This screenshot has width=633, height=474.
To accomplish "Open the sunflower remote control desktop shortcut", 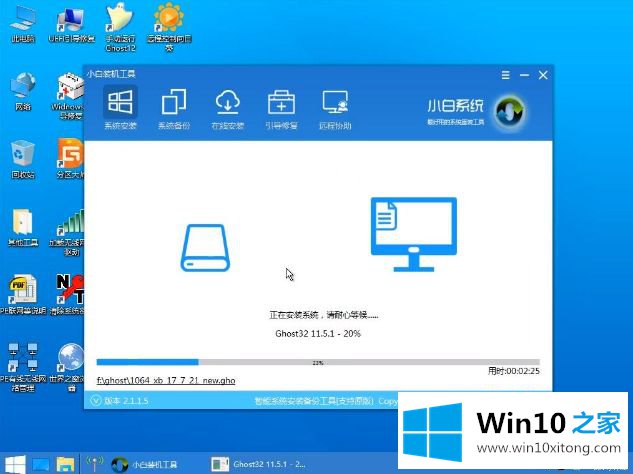I will click(169, 28).
